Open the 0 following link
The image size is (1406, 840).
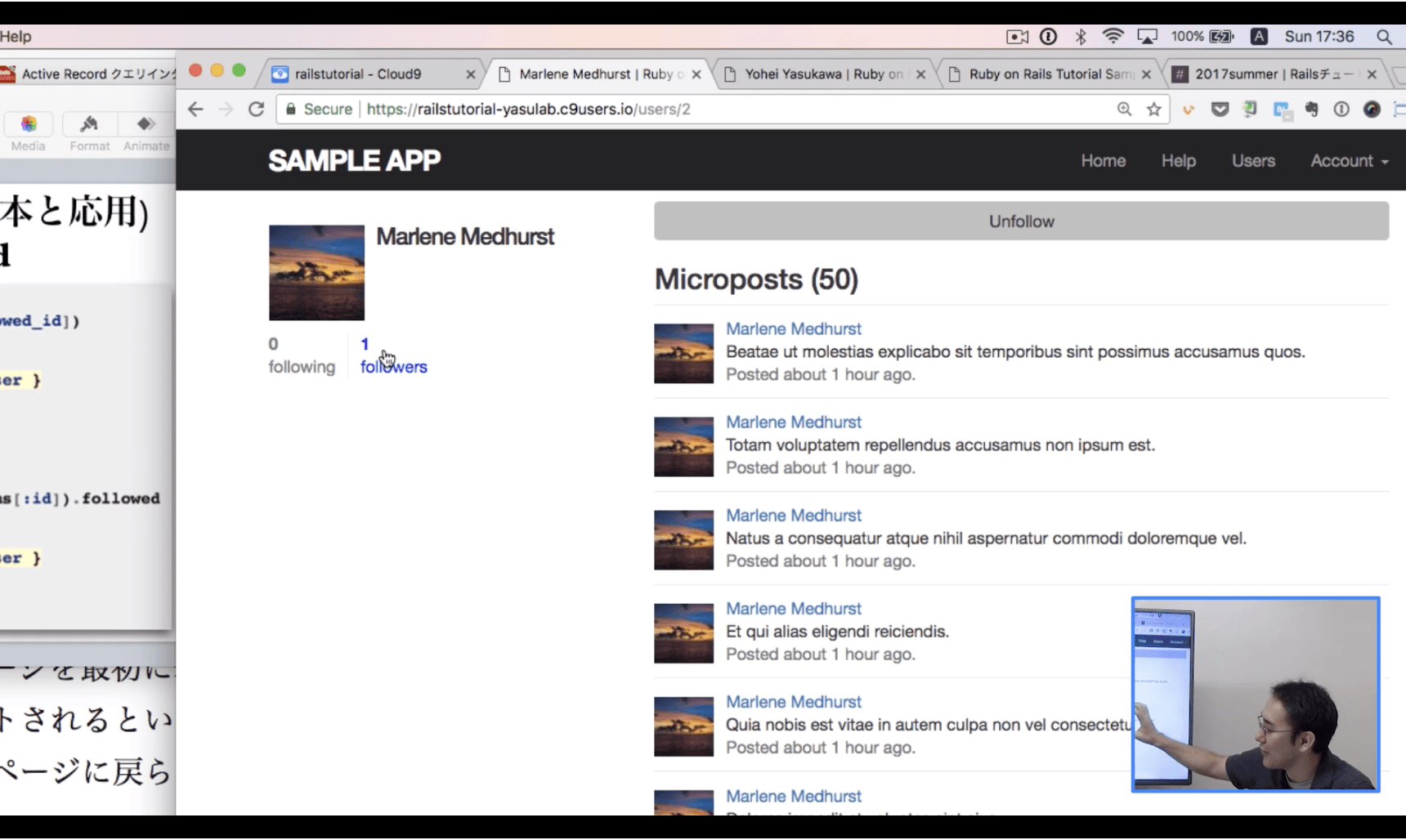(302, 355)
